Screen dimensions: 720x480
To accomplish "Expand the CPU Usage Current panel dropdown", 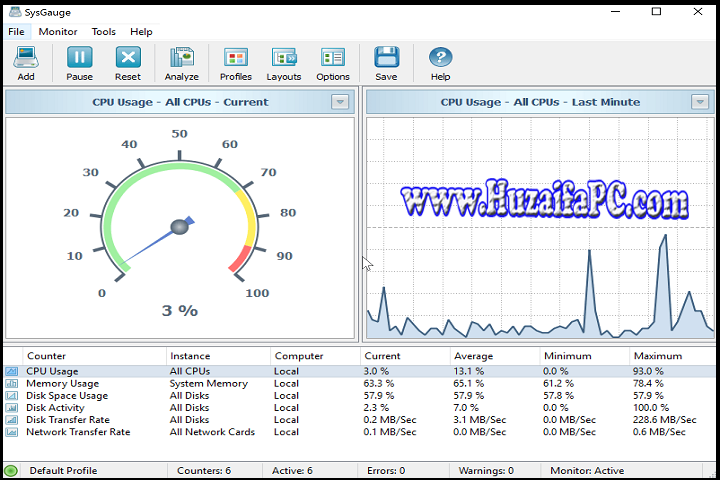I will click(x=340, y=102).
